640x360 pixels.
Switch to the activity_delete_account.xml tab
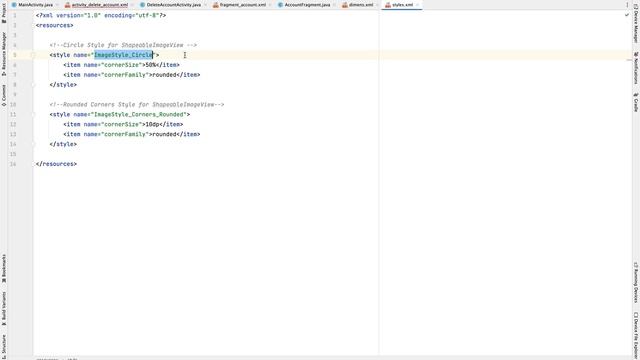point(100,5)
